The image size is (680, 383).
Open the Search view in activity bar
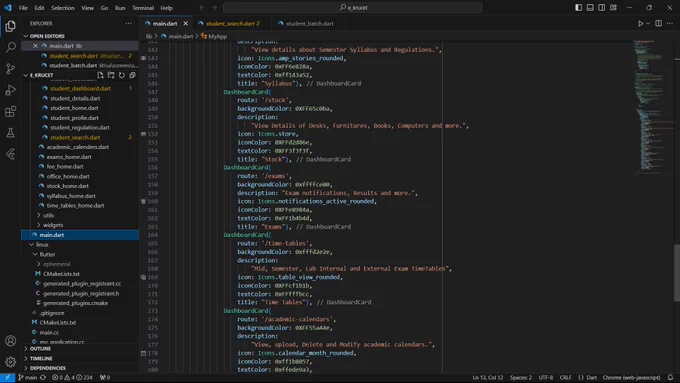coord(10,47)
